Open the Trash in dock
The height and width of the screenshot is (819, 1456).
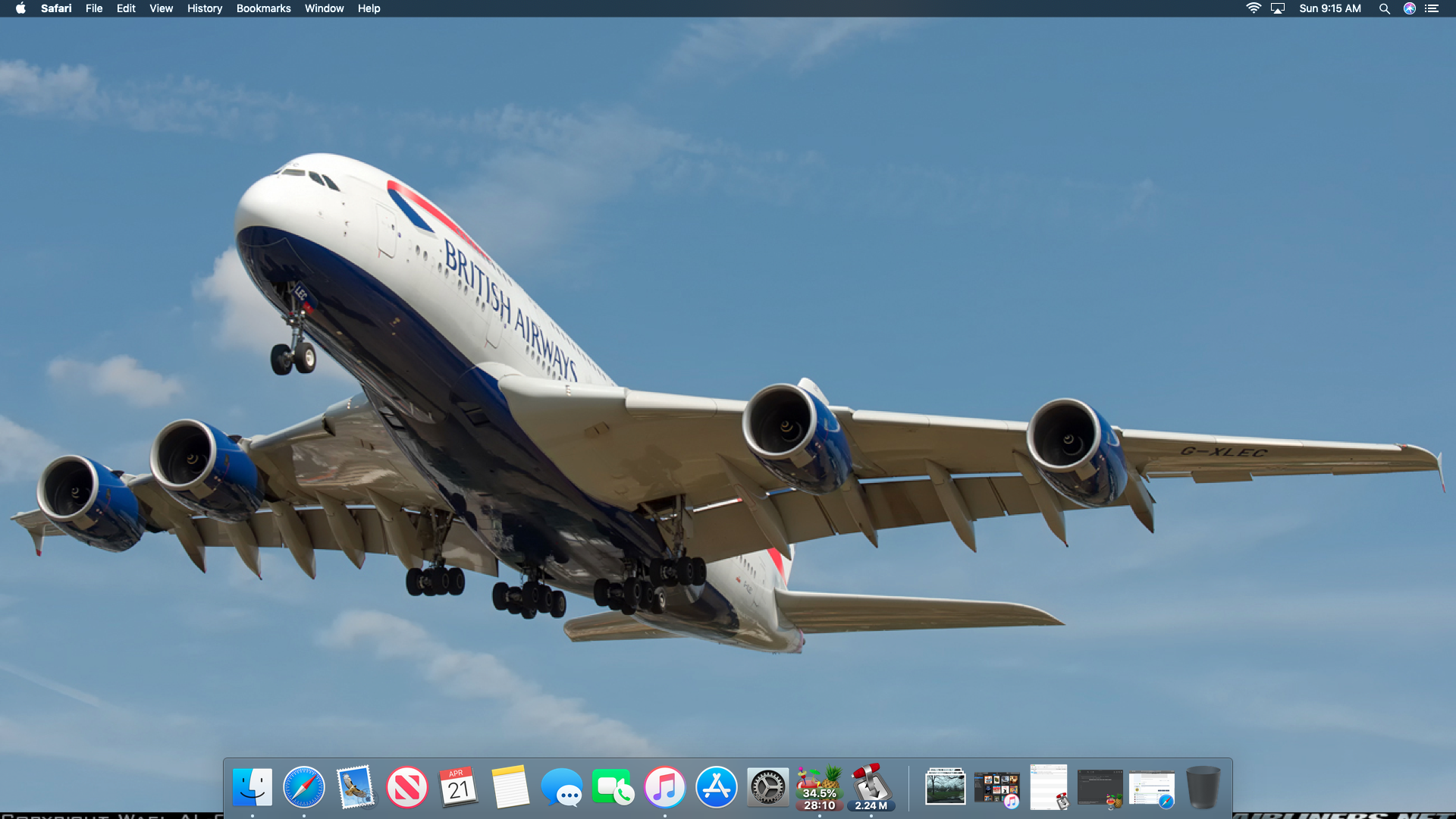[x=1203, y=787]
